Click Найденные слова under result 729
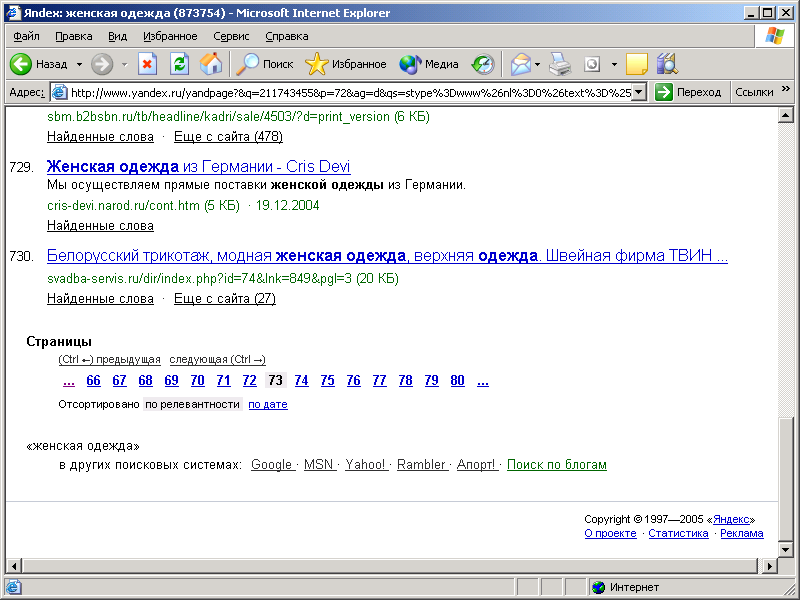 [100, 226]
